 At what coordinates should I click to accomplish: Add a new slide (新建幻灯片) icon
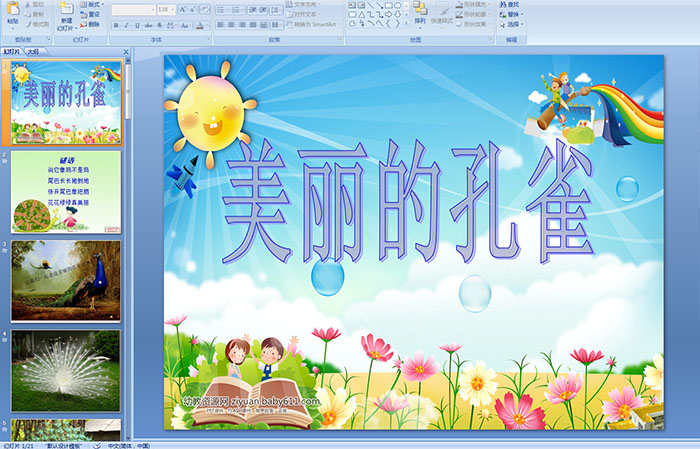pyautogui.click(x=67, y=8)
